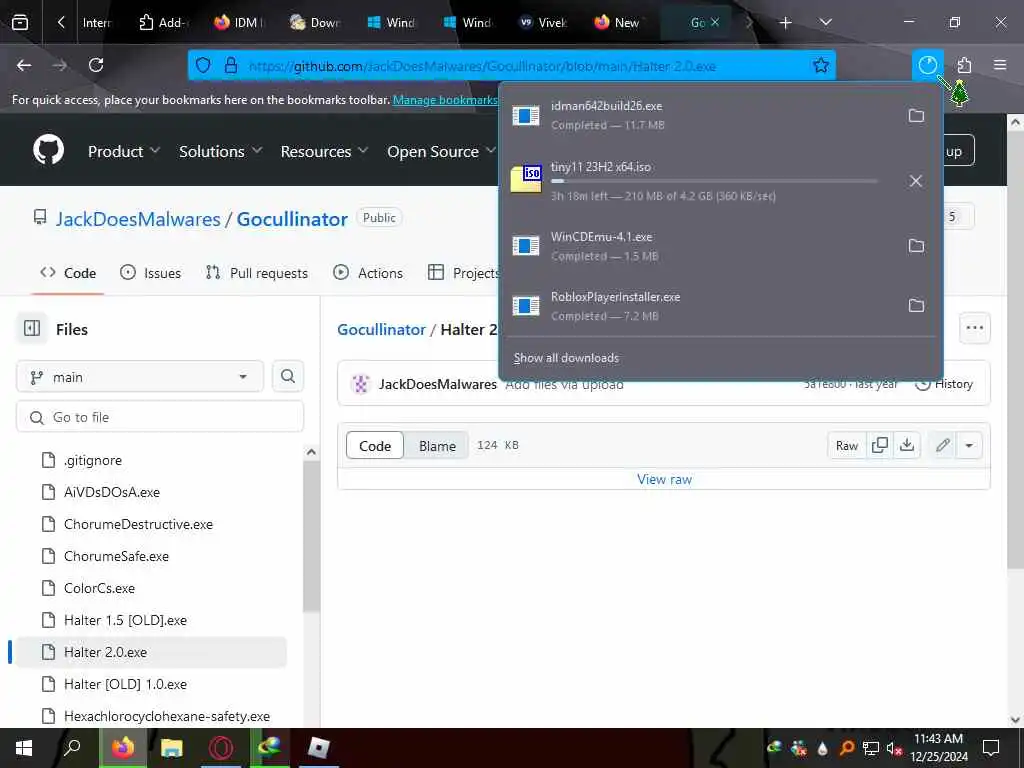
Task: Focus the Go to file field
Action: coord(160,417)
